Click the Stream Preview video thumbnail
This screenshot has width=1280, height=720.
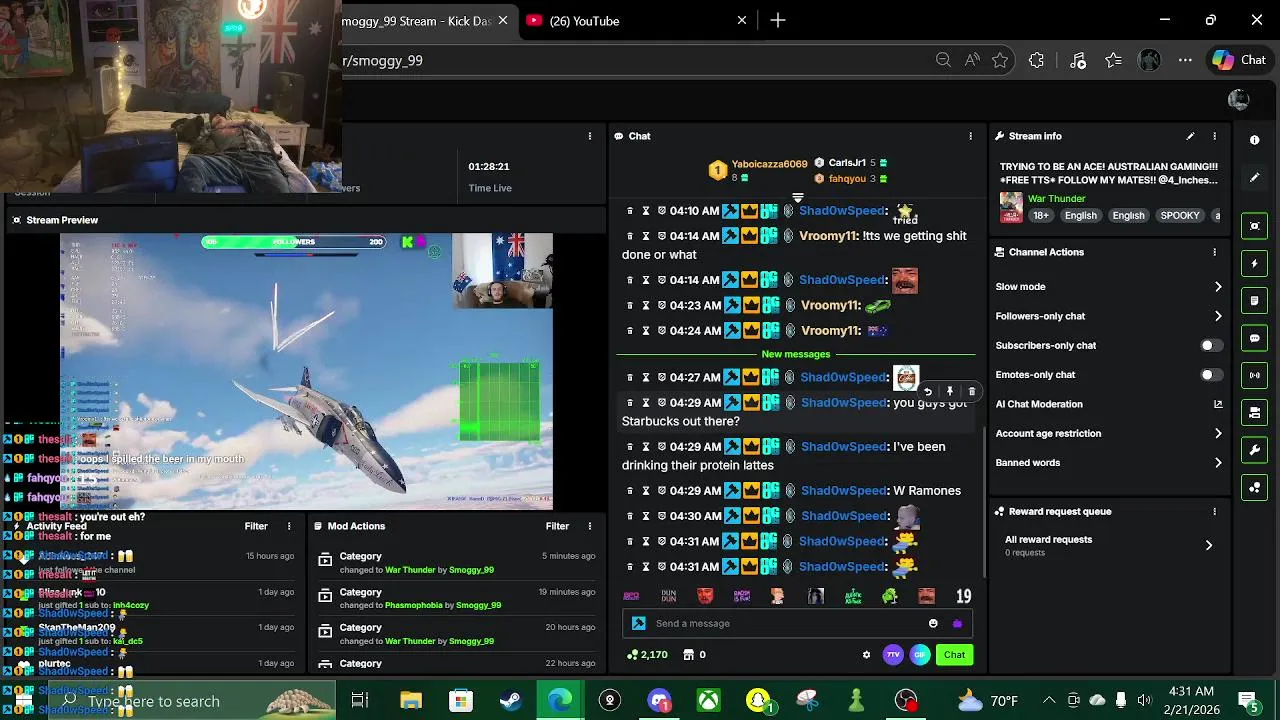306,371
